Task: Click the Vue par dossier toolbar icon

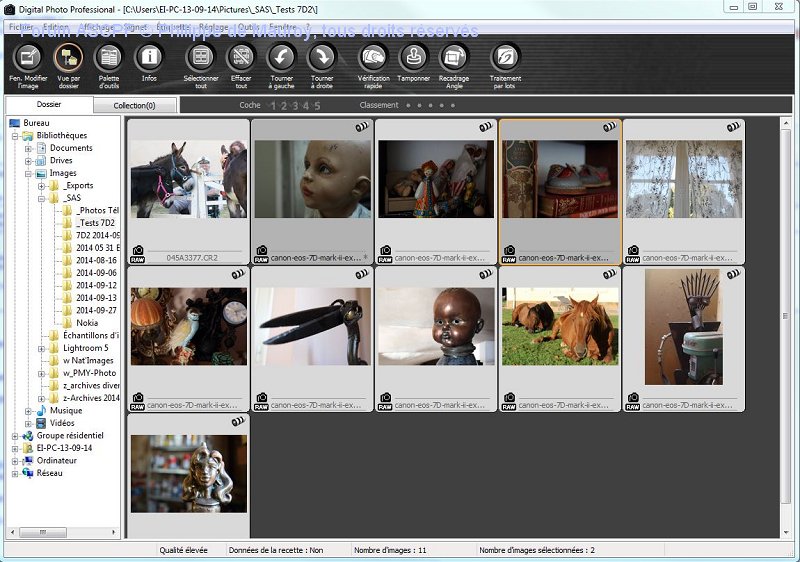Action: 68,58
